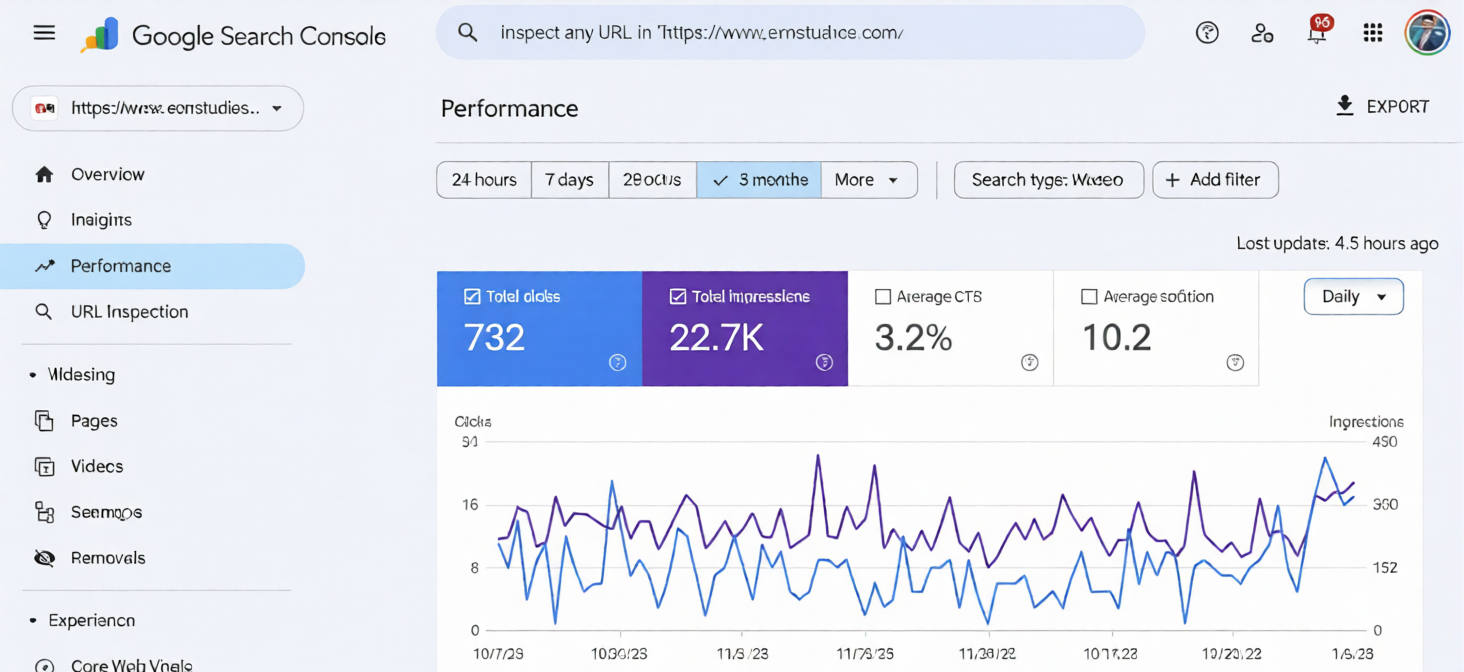This screenshot has height=672, width=1464.
Task: Collapse the Experience section
Action: tap(82, 620)
